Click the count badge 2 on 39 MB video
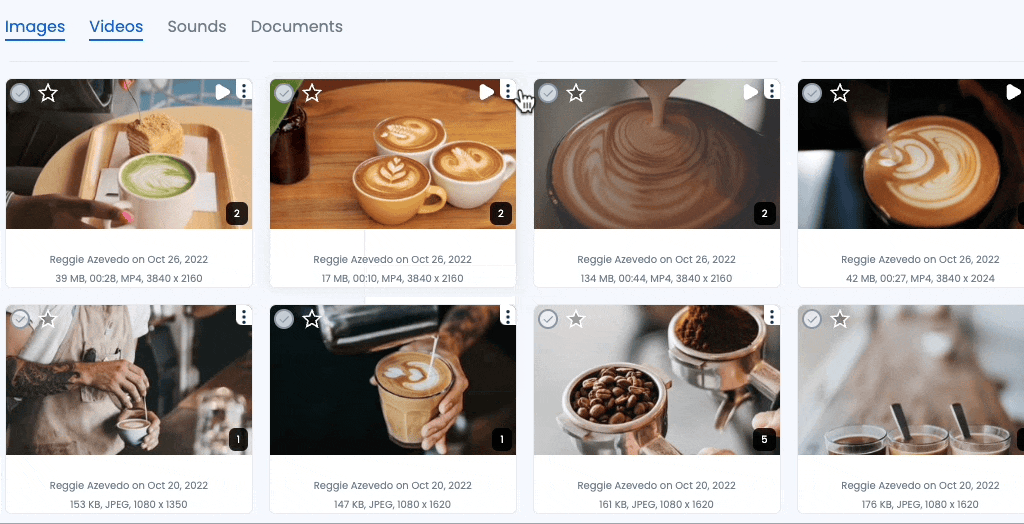1024x524 pixels. coord(237,214)
